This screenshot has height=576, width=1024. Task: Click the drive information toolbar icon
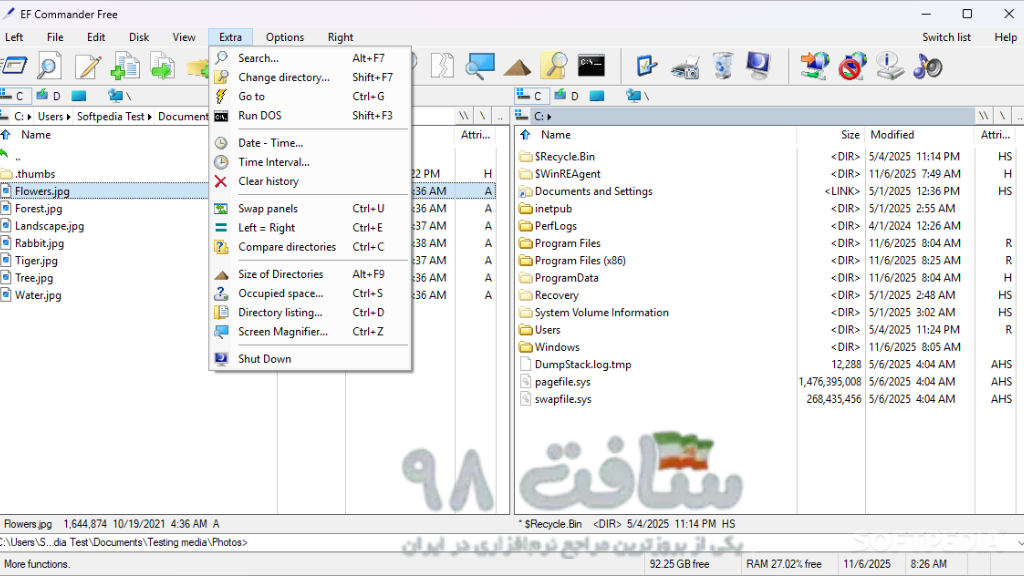pyautogui.click(x=889, y=66)
